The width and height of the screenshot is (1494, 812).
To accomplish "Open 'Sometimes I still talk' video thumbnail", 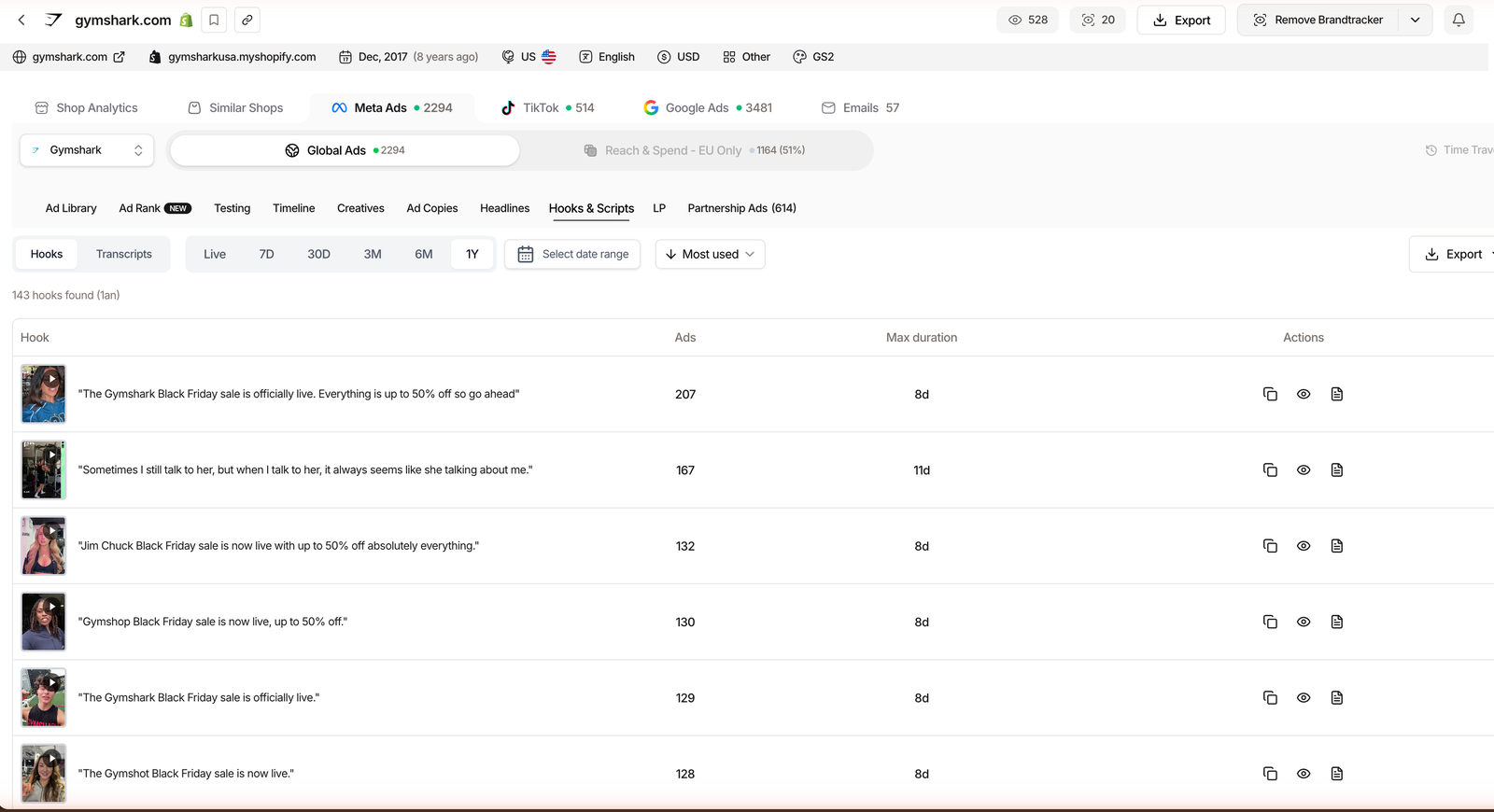I will pos(44,469).
